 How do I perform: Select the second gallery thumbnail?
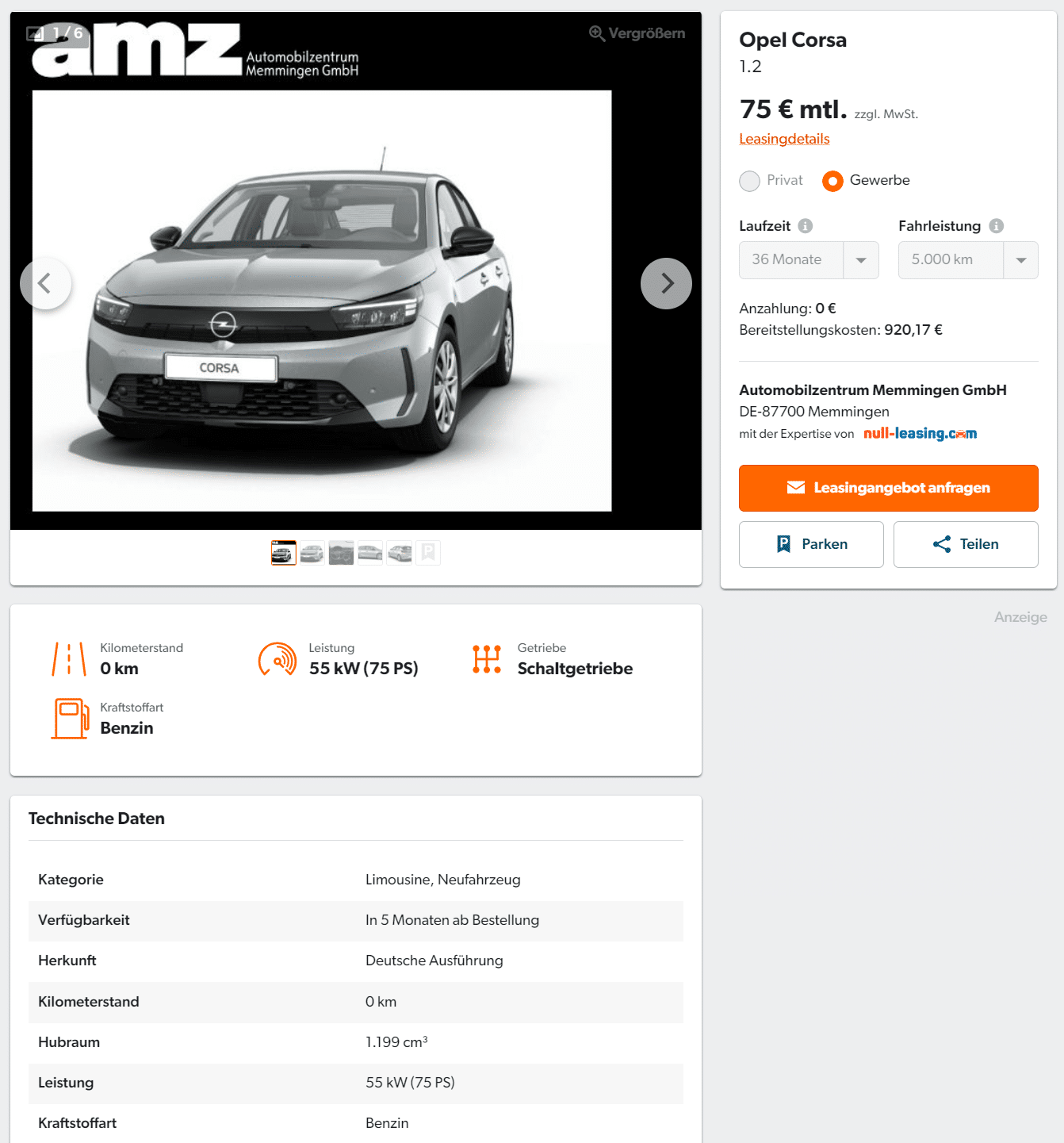point(312,553)
